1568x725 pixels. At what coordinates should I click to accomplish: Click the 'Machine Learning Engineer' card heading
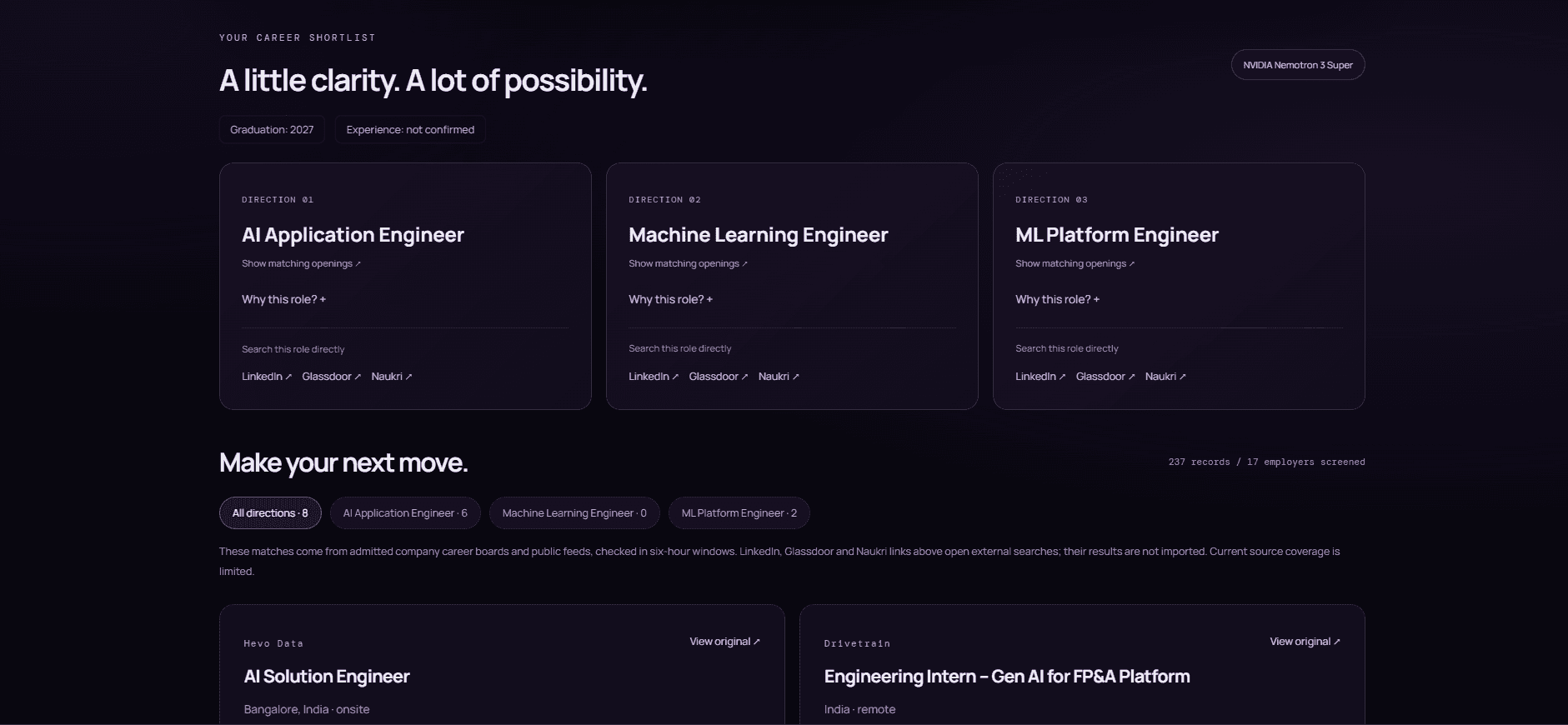[x=759, y=235]
